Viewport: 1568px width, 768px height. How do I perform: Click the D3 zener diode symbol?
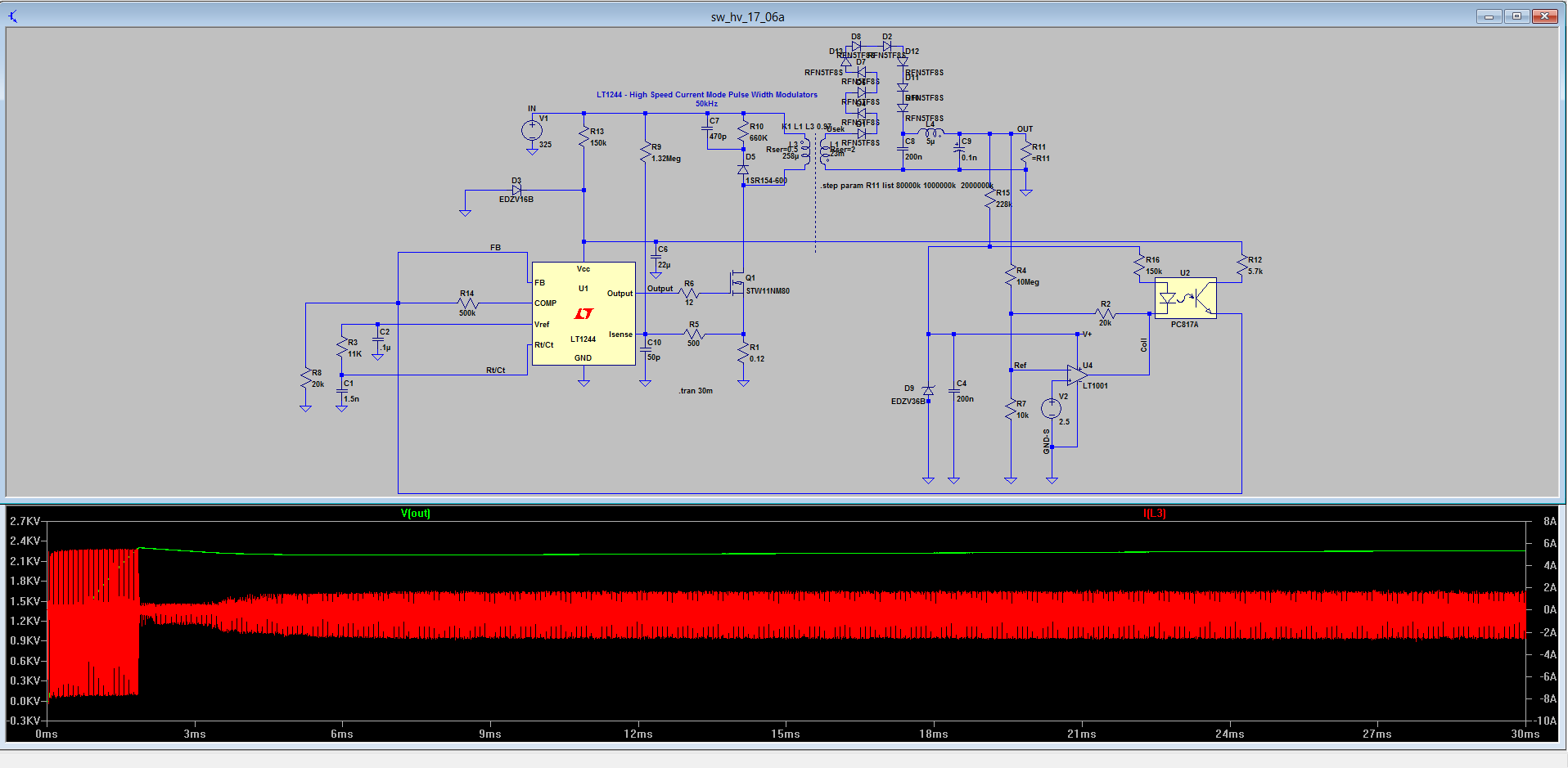(x=516, y=190)
